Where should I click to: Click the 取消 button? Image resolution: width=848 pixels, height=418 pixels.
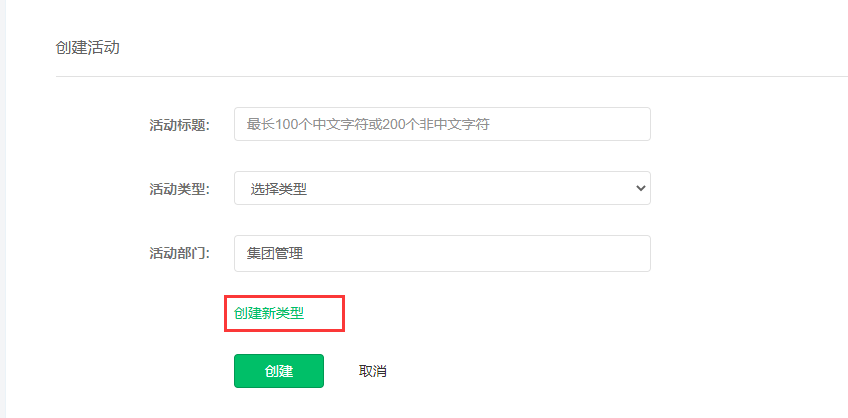pyautogui.click(x=372, y=371)
